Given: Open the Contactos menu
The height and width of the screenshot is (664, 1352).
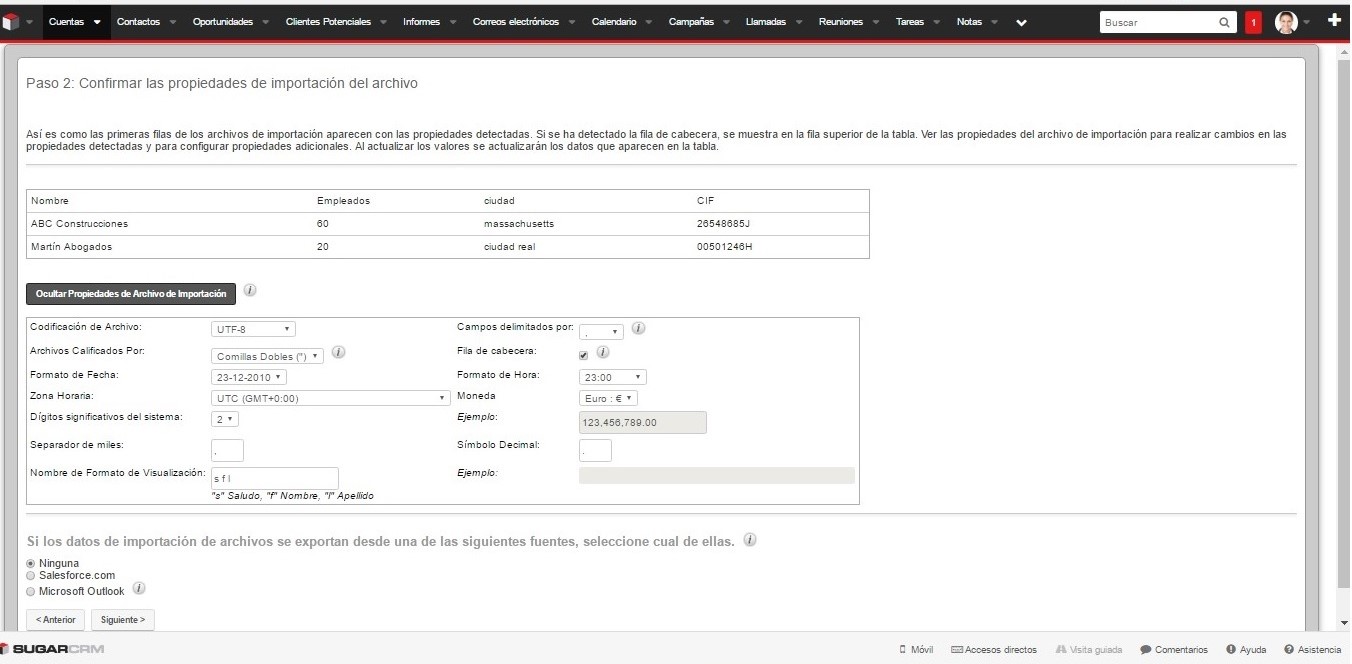Looking at the screenshot, I should (x=138, y=22).
